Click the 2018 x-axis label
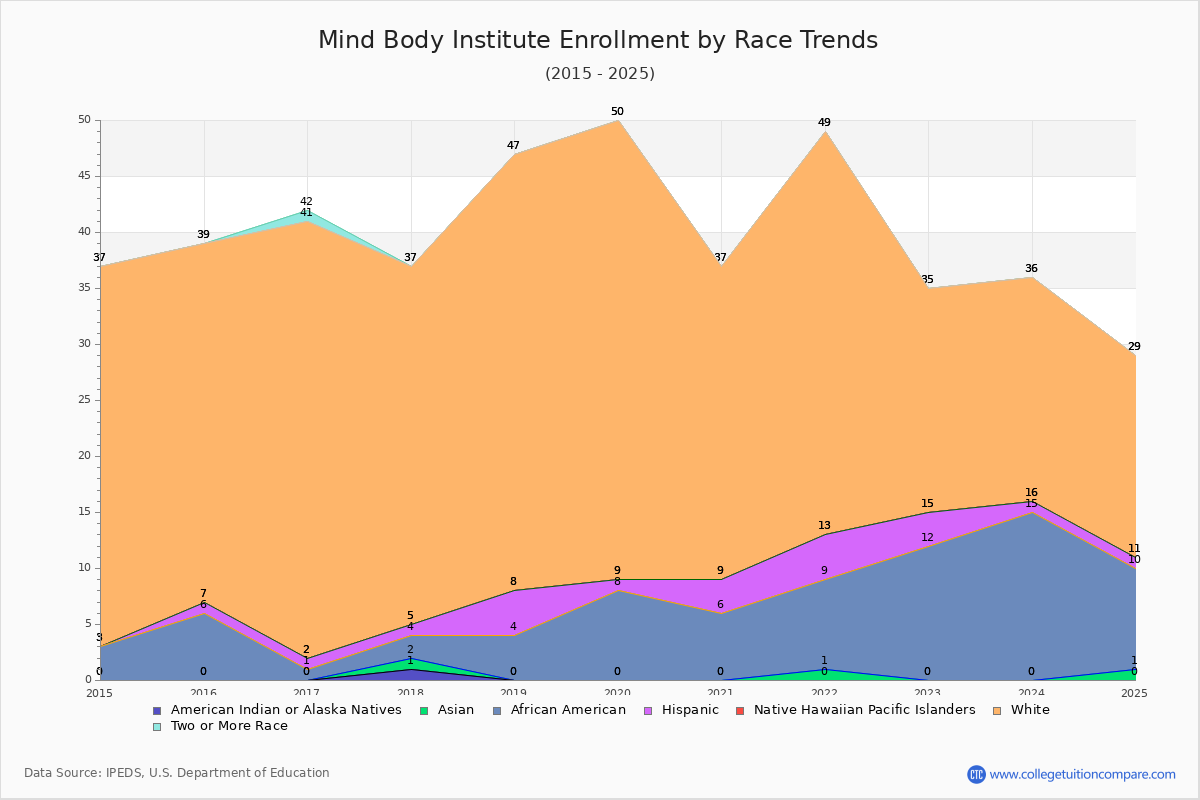 [410, 692]
